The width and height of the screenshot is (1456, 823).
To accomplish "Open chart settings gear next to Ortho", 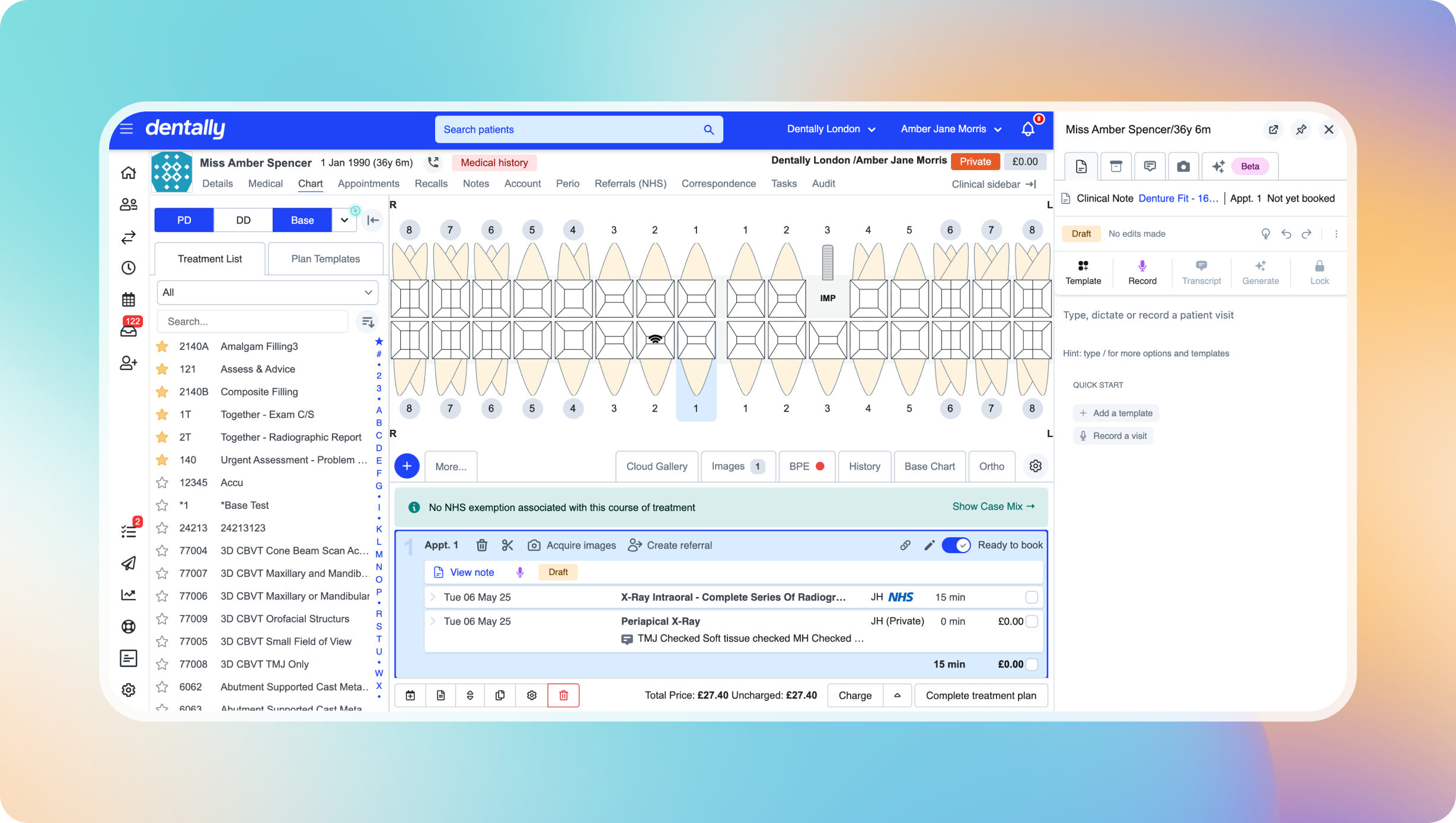I will tap(1036, 466).
